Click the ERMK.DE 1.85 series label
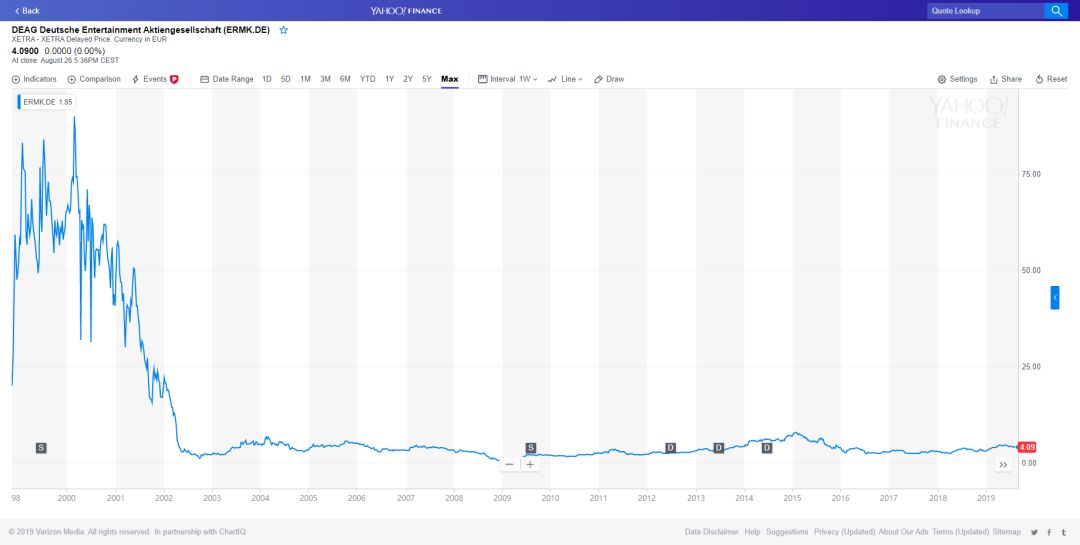The height and width of the screenshot is (545, 1080). pyautogui.click(x=46, y=102)
